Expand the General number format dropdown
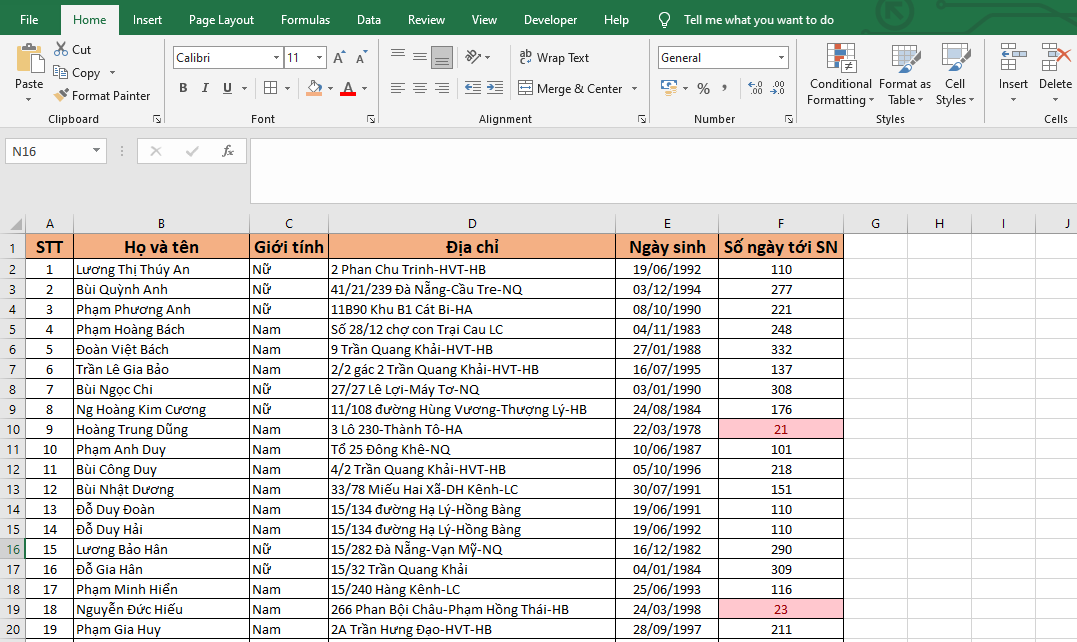The width and height of the screenshot is (1077, 642). tap(781, 58)
